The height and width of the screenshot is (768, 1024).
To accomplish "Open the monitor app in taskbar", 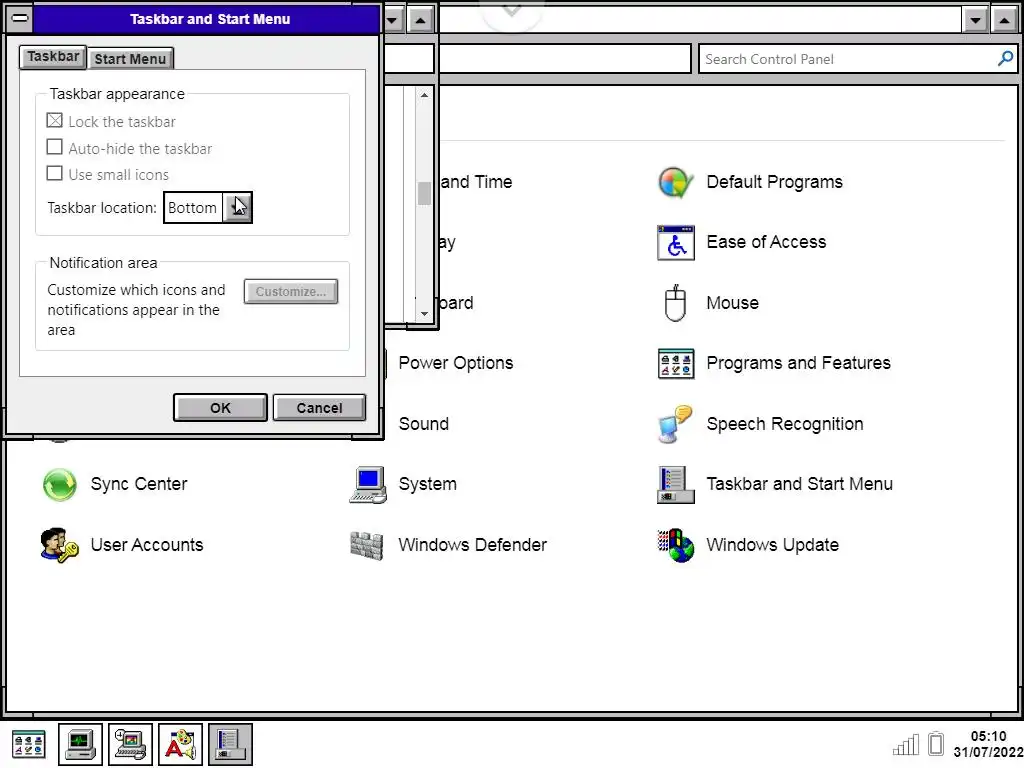I will [80, 744].
